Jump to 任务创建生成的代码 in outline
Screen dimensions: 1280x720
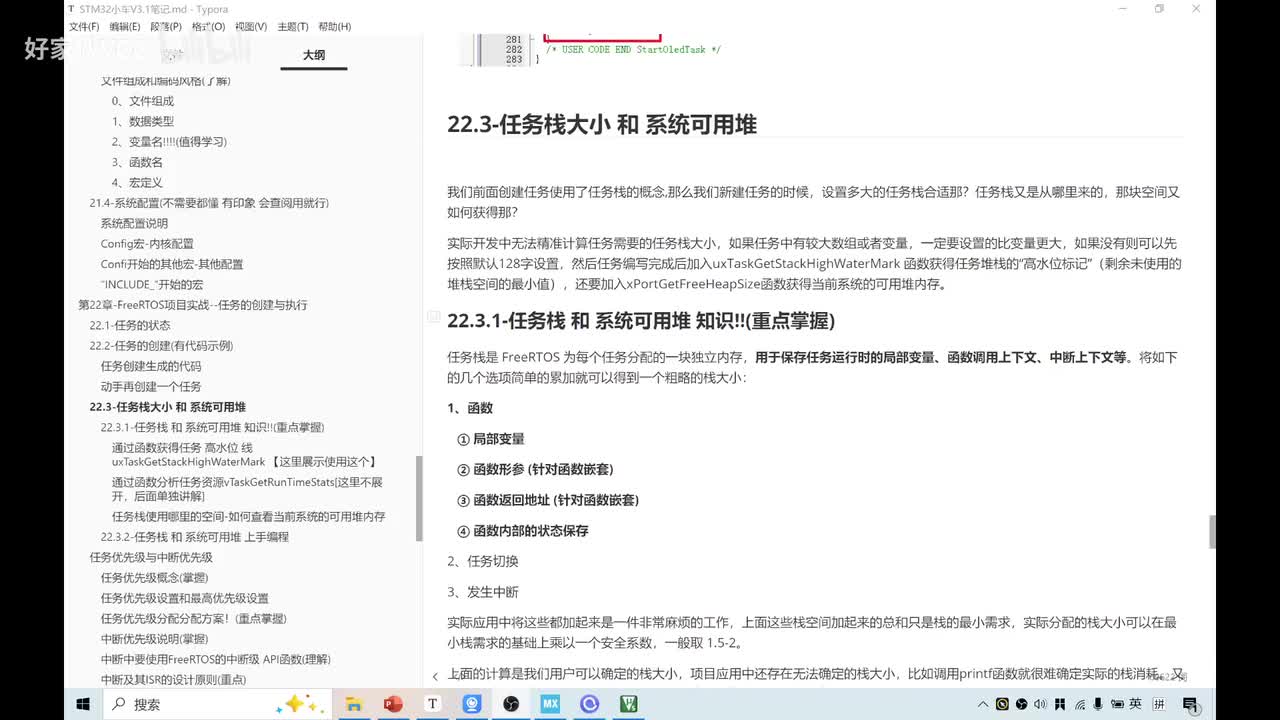[151, 366]
